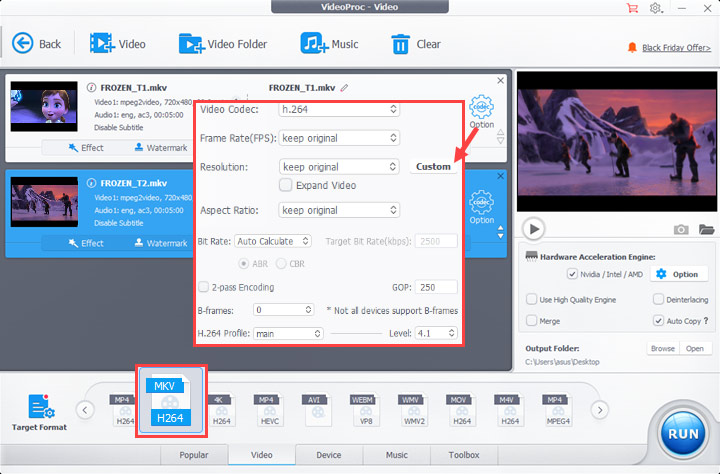Open the output folder

695,349
